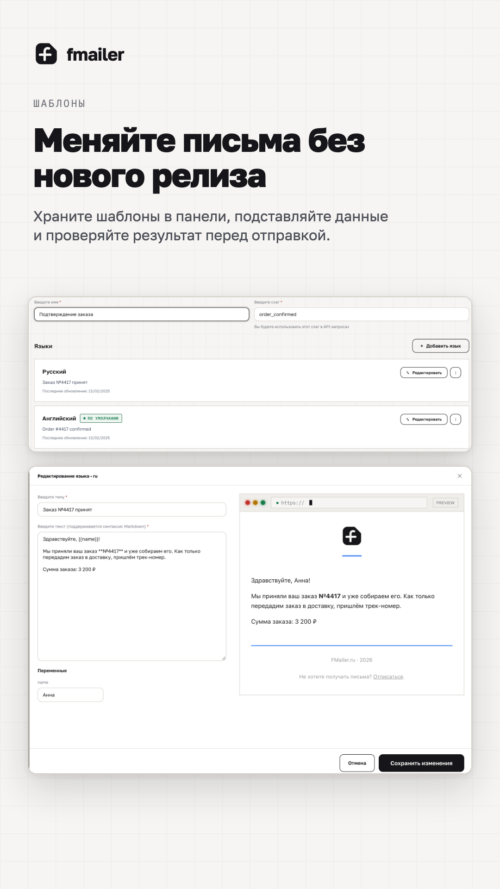
Task: Click the template name field "Подтверждение заказа"
Action: (141, 314)
